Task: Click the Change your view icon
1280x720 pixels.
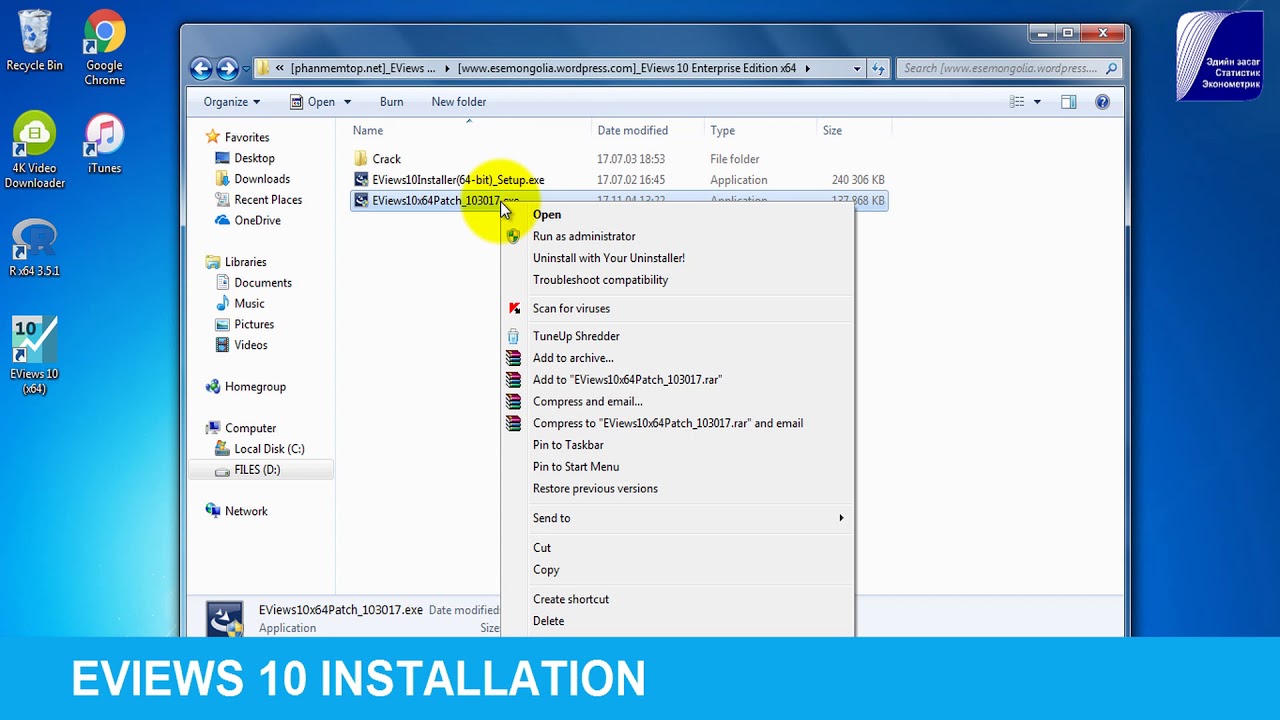Action: point(1017,102)
